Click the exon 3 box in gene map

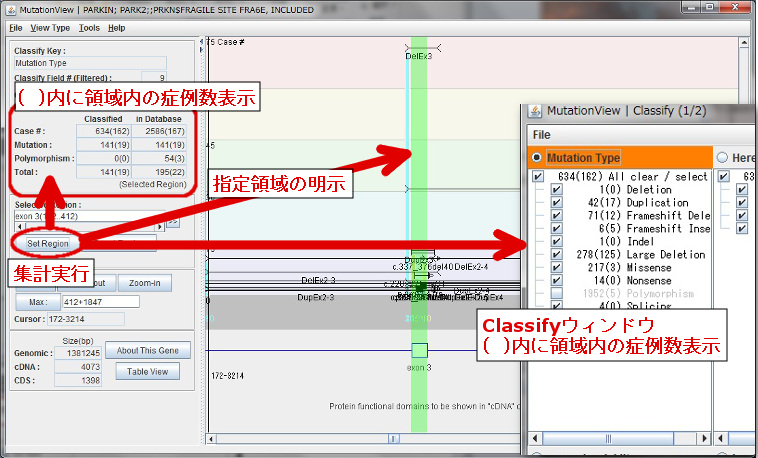419,350
